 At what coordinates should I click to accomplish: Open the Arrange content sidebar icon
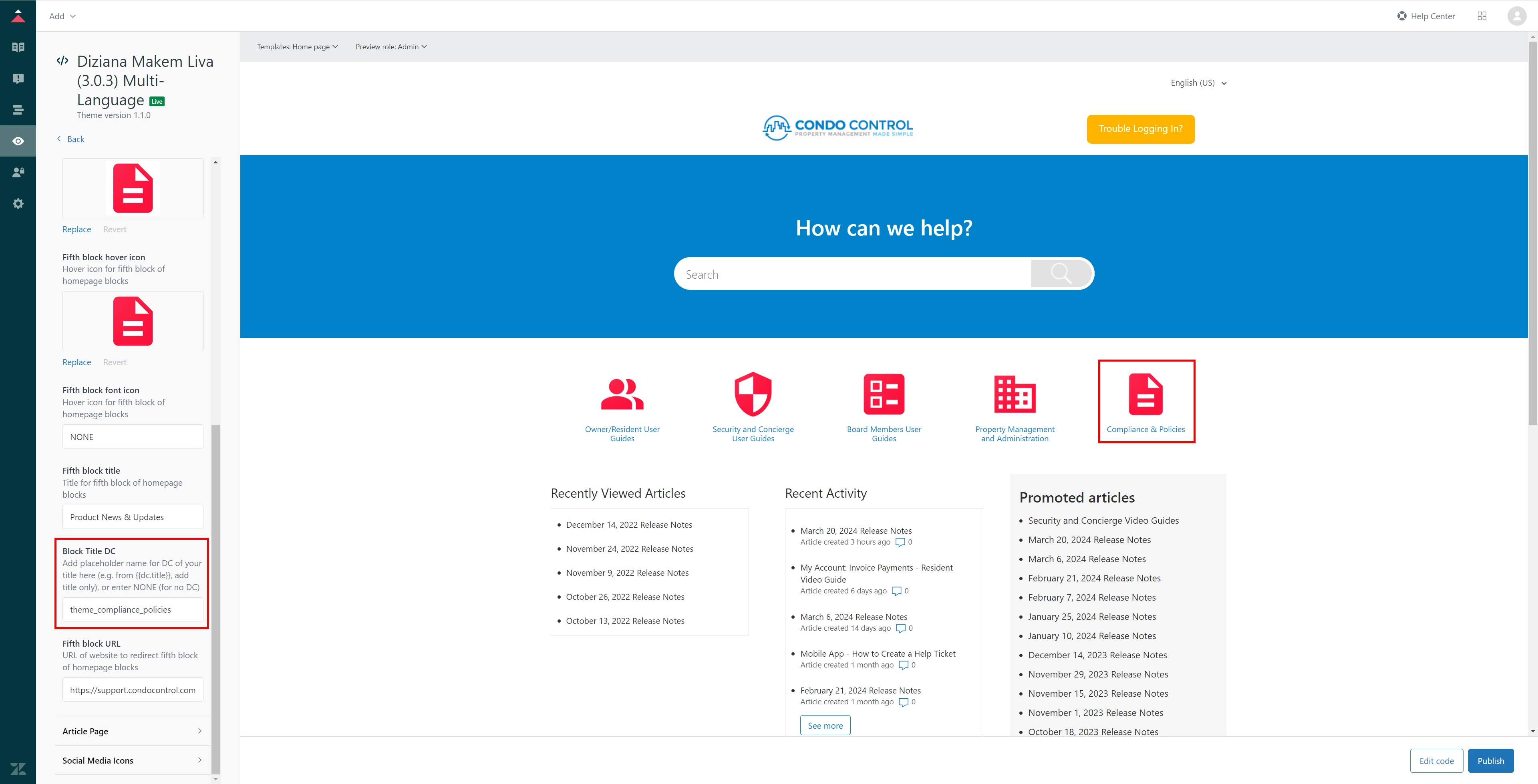pyautogui.click(x=18, y=110)
